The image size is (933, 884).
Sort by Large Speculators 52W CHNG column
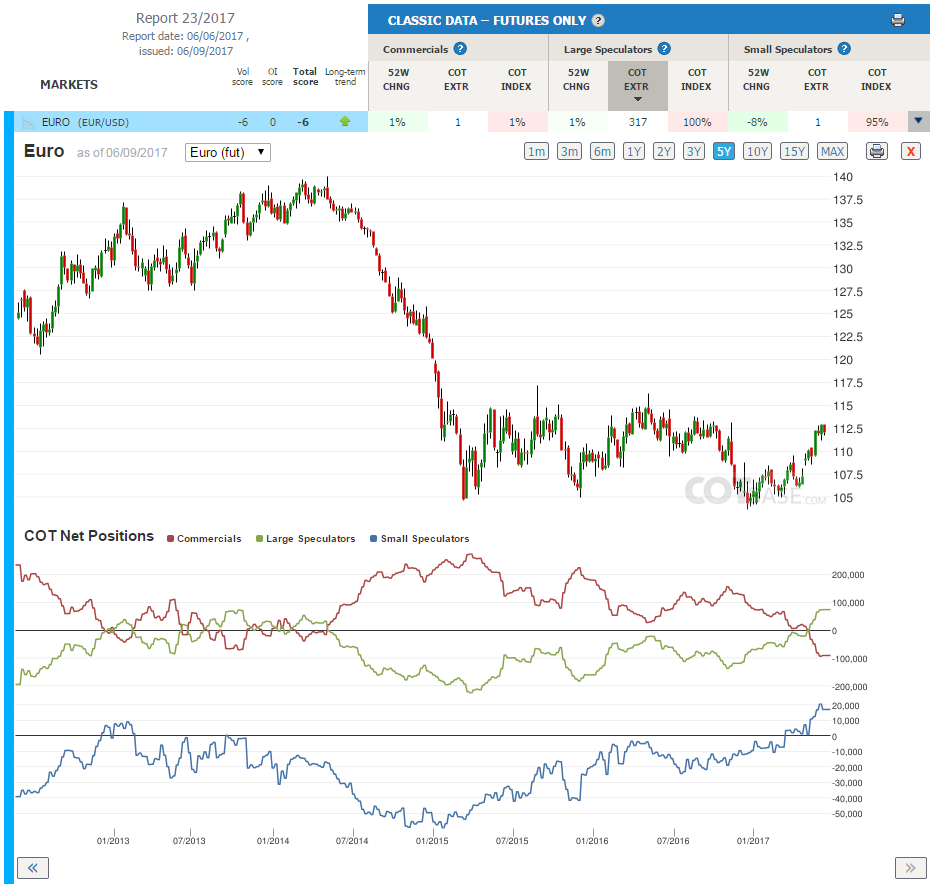pyautogui.click(x=577, y=79)
